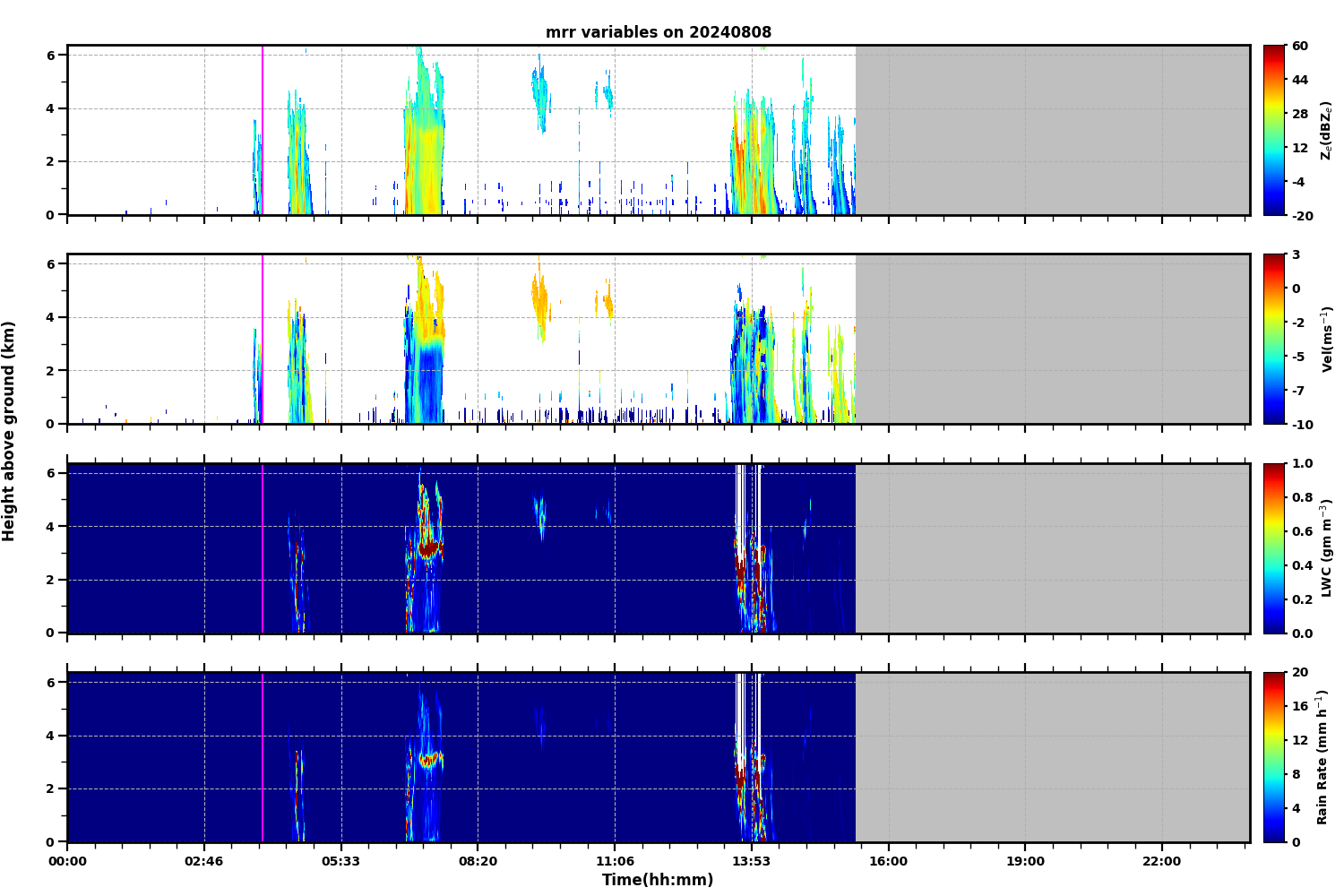Click the Ze(dBZe) colorbar label

point(1327,130)
